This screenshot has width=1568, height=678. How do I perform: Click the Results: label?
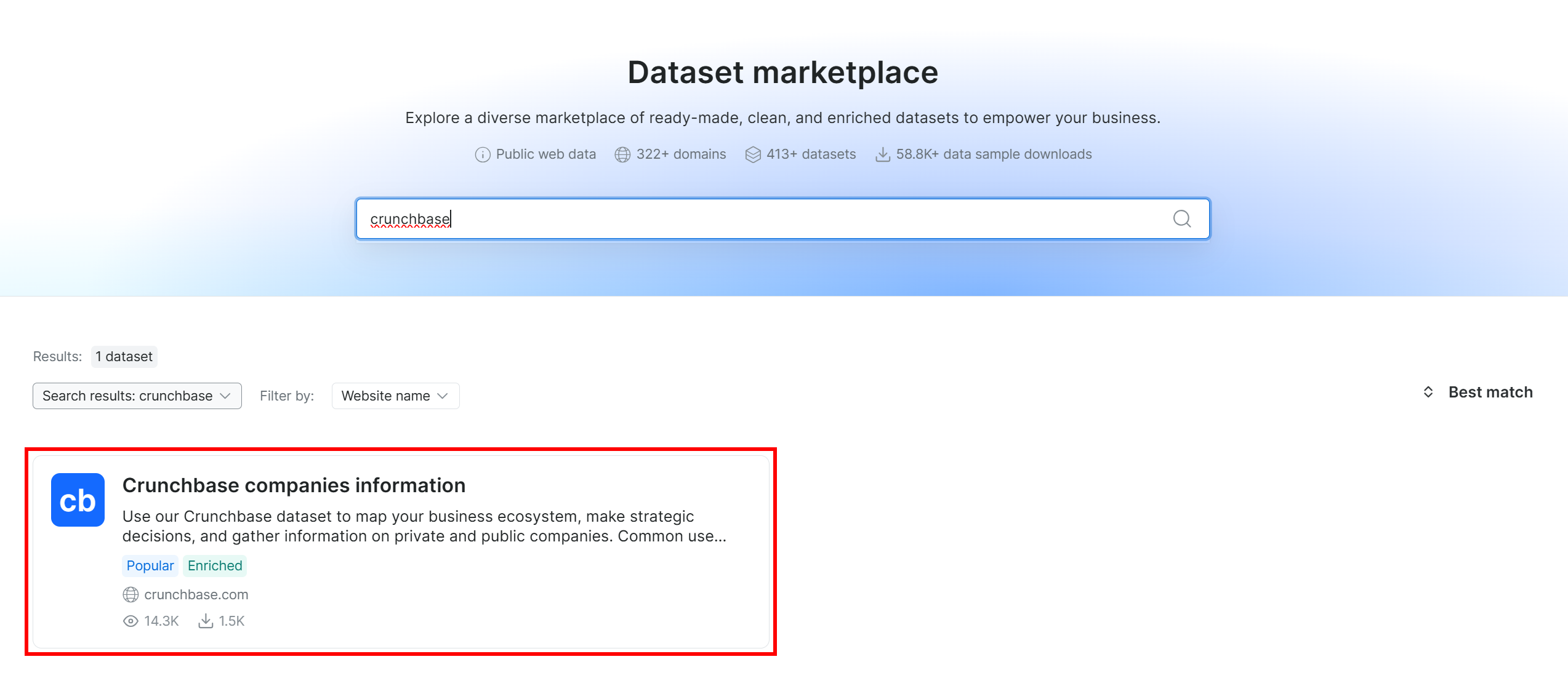coord(57,356)
